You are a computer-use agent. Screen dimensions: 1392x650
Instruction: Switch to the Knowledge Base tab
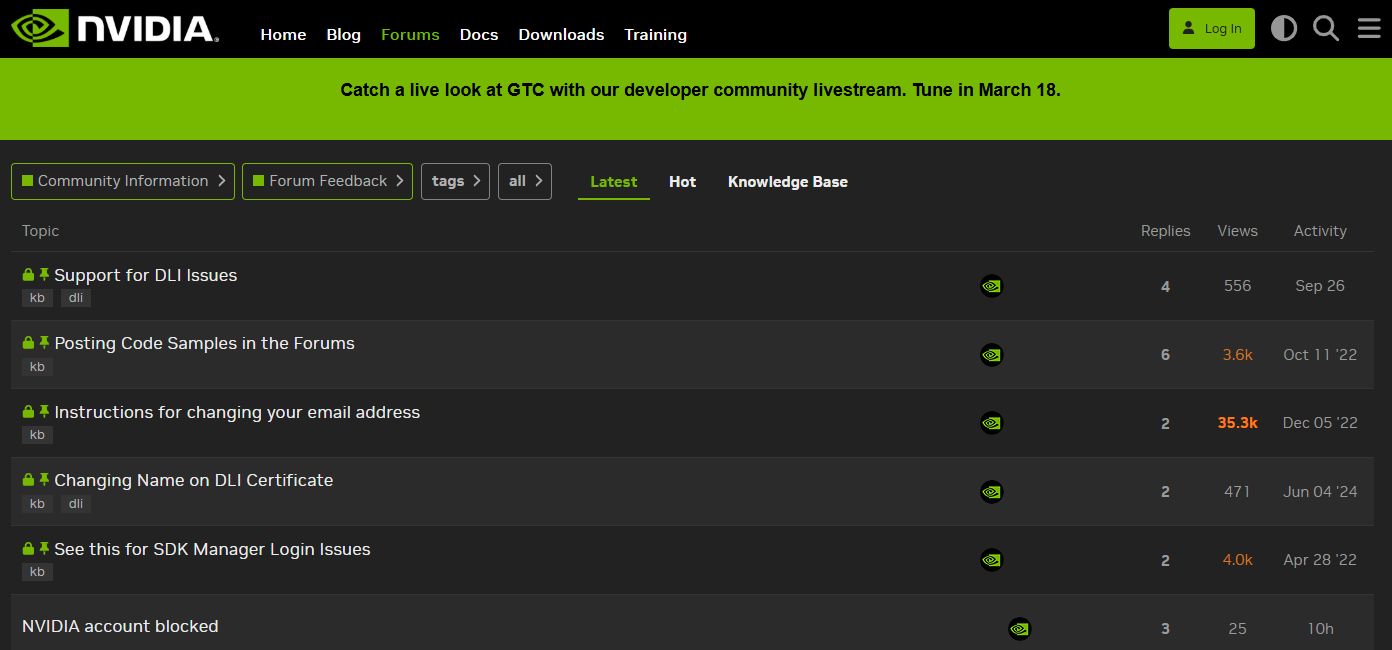click(788, 182)
